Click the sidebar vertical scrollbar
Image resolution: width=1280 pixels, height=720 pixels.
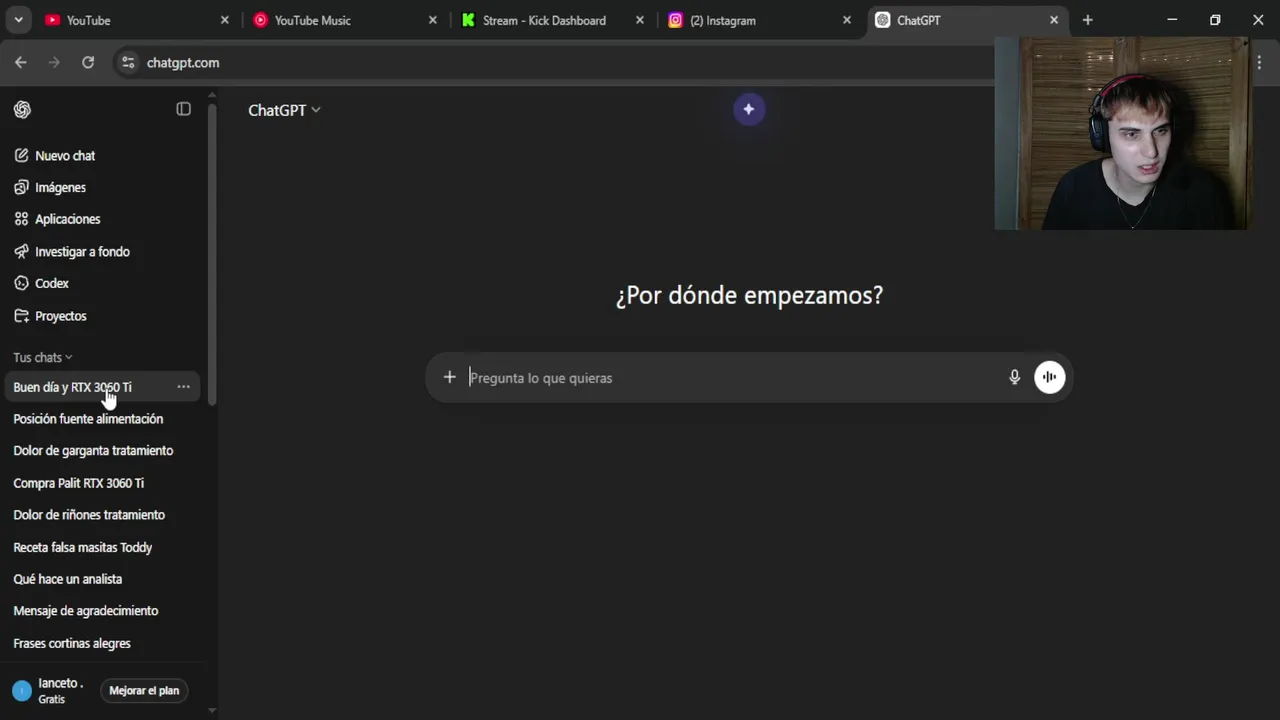click(211, 254)
